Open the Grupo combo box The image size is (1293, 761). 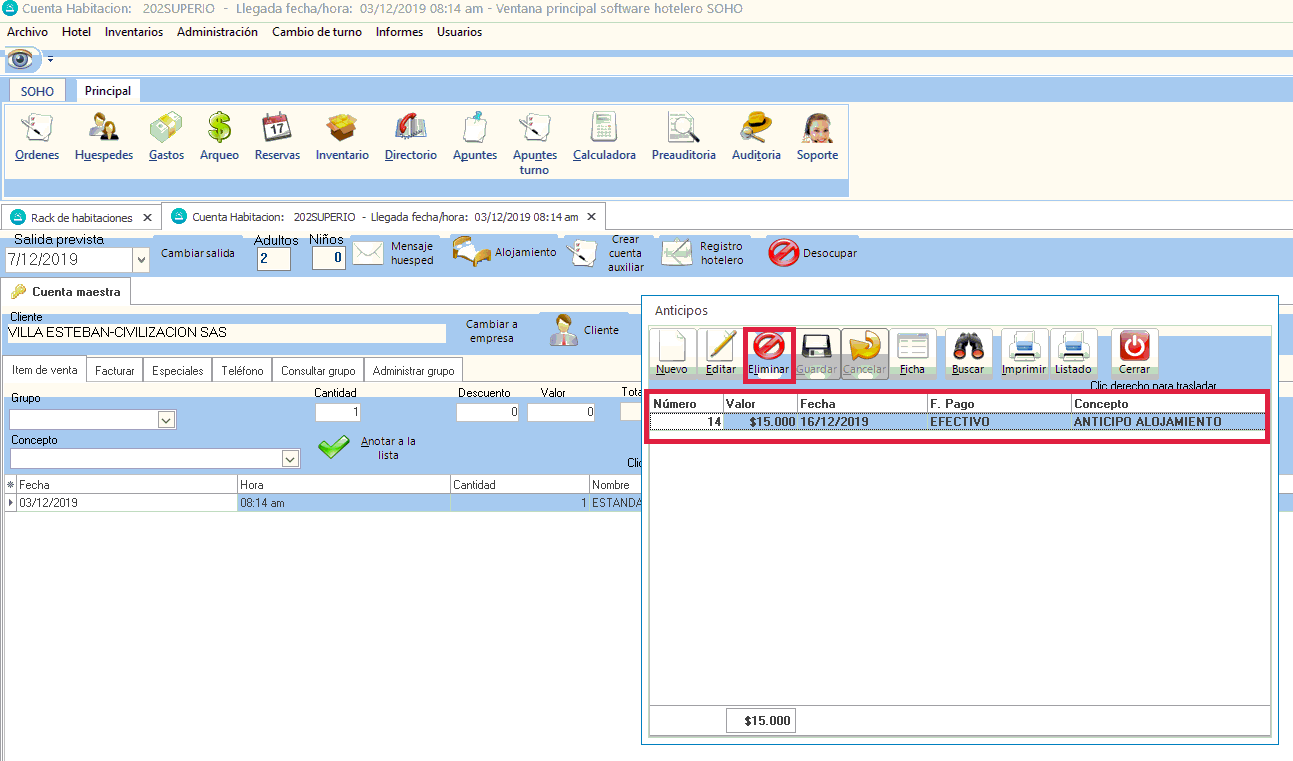[166, 421]
